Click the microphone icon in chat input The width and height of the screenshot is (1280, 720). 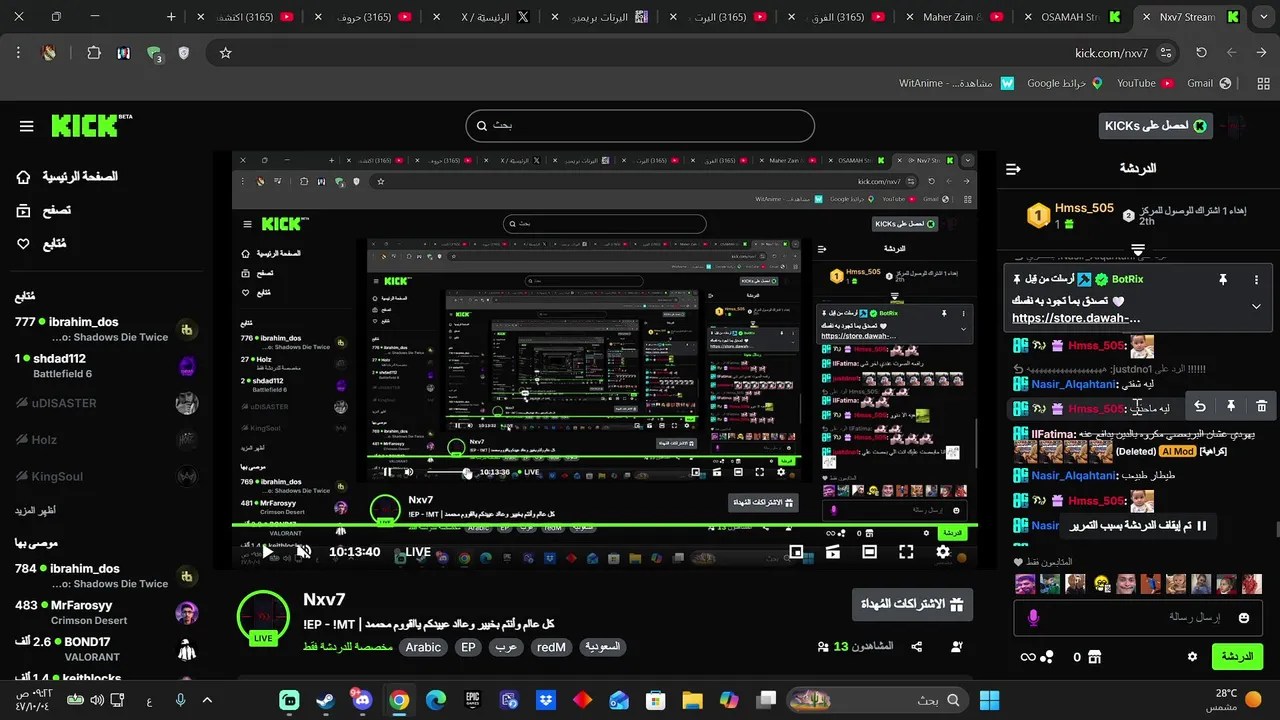[x=1033, y=618]
